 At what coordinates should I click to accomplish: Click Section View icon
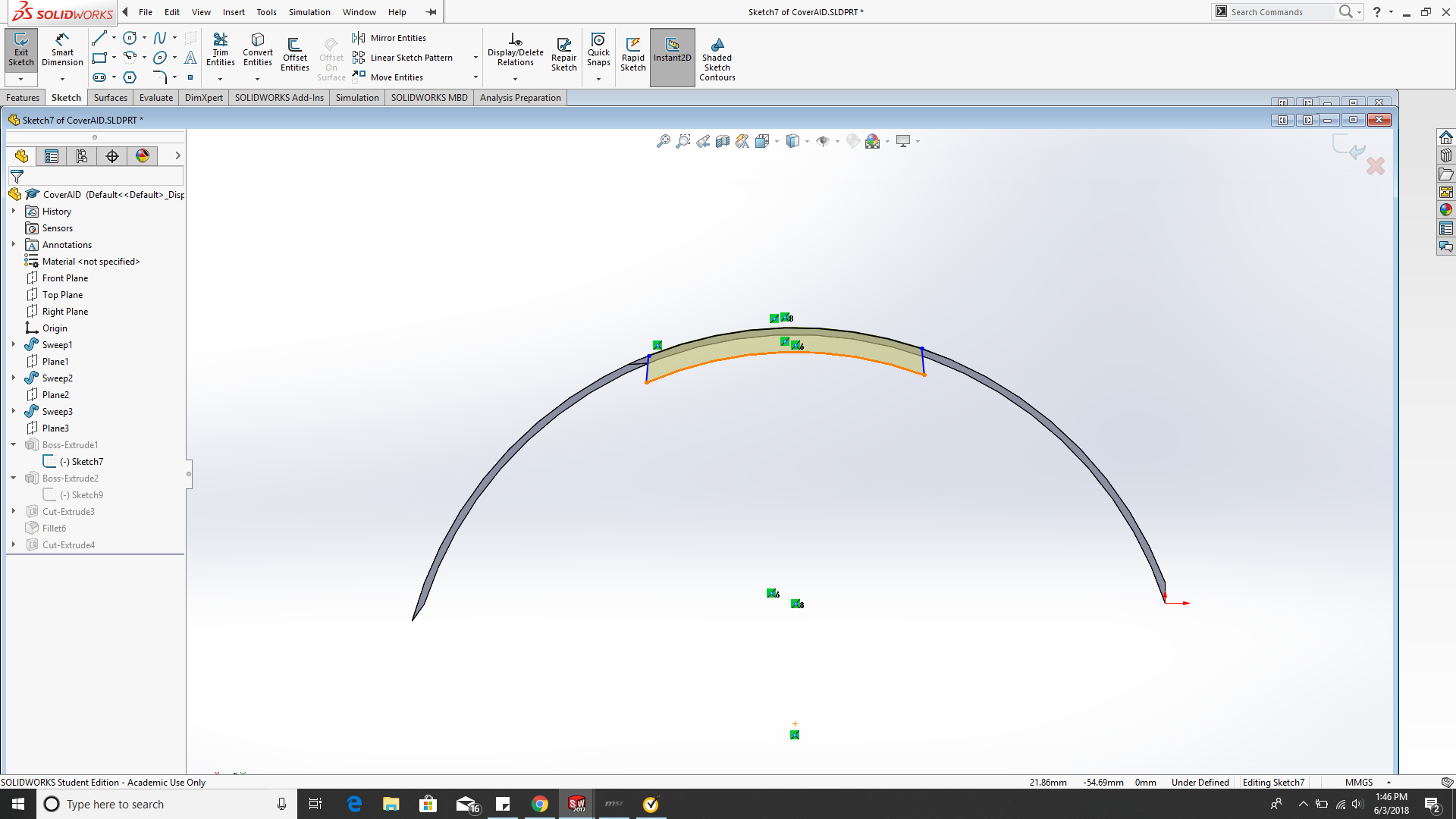point(723,141)
